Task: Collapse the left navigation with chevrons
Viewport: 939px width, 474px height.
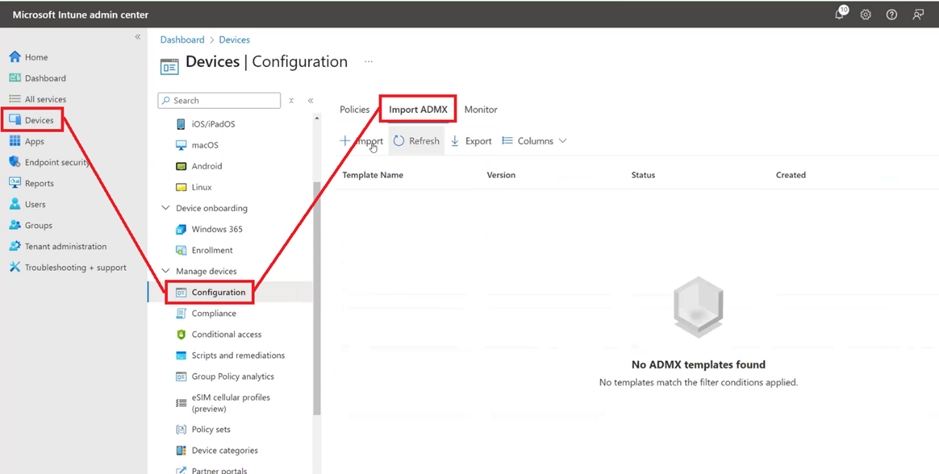Action: (x=138, y=37)
